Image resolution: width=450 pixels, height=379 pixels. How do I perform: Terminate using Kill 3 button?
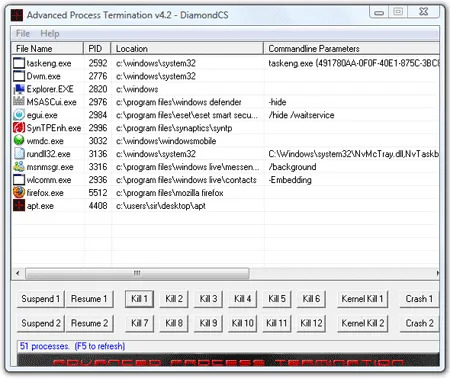(x=208, y=299)
